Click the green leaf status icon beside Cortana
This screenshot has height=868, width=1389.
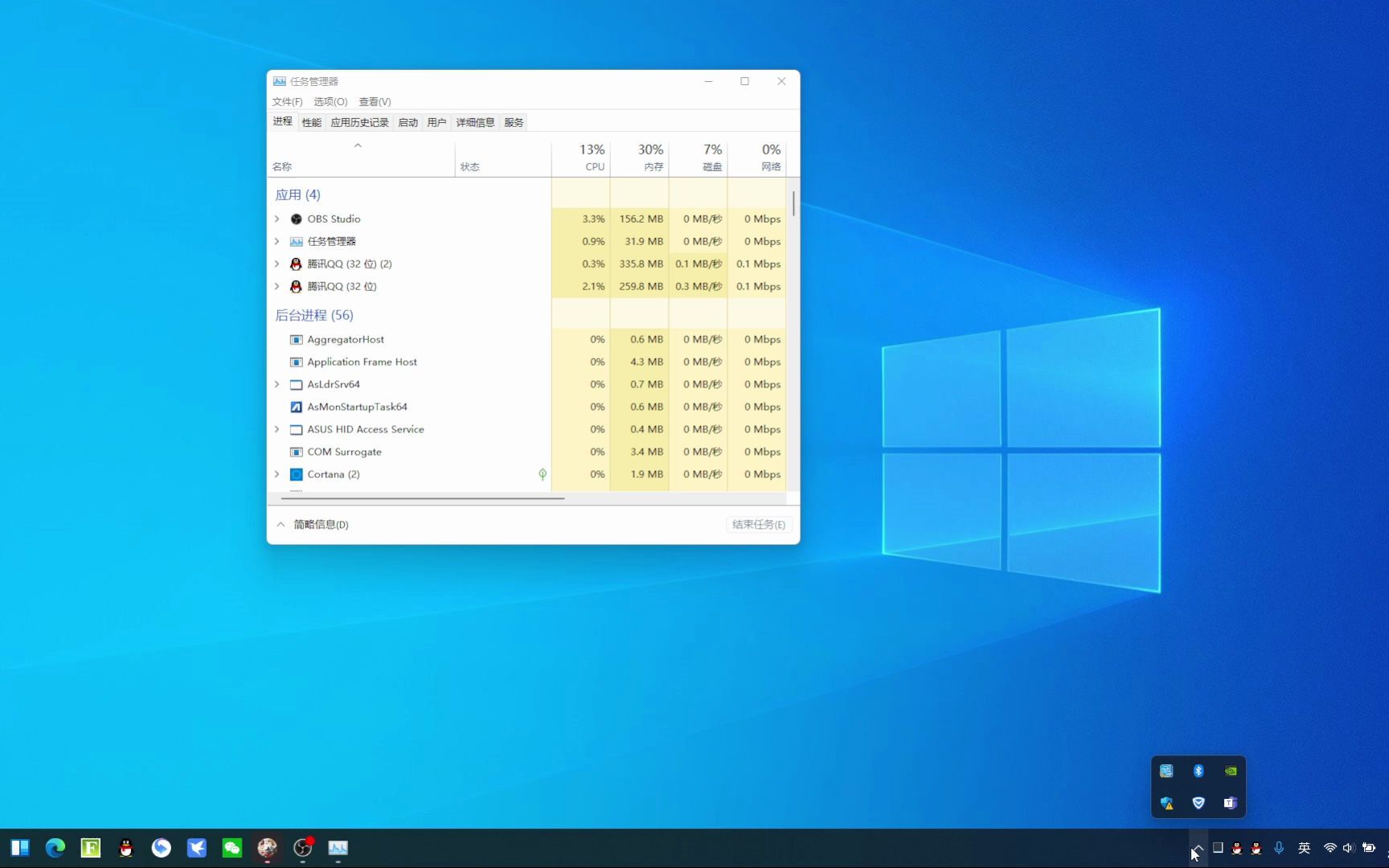(543, 474)
